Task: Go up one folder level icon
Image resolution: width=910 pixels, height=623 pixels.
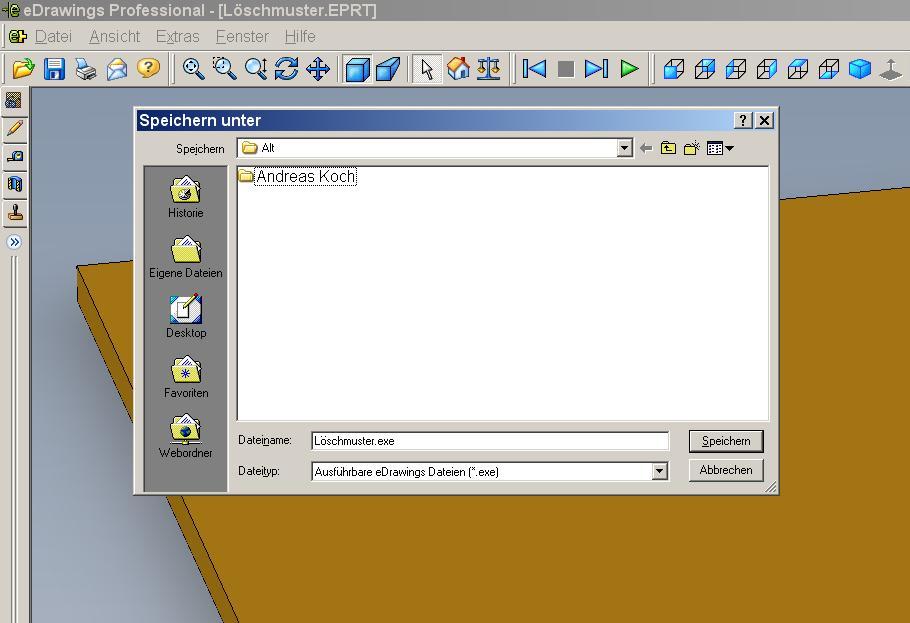Action: pyautogui.click(x=668, y=148)
